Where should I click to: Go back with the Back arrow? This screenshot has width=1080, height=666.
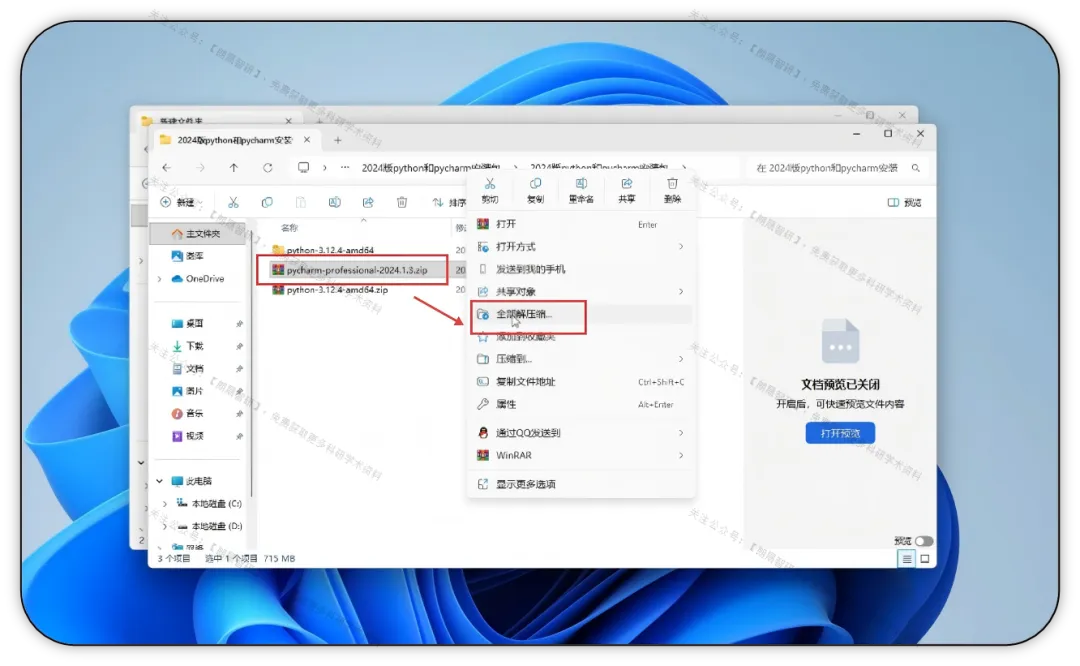(x=167, y=167)
